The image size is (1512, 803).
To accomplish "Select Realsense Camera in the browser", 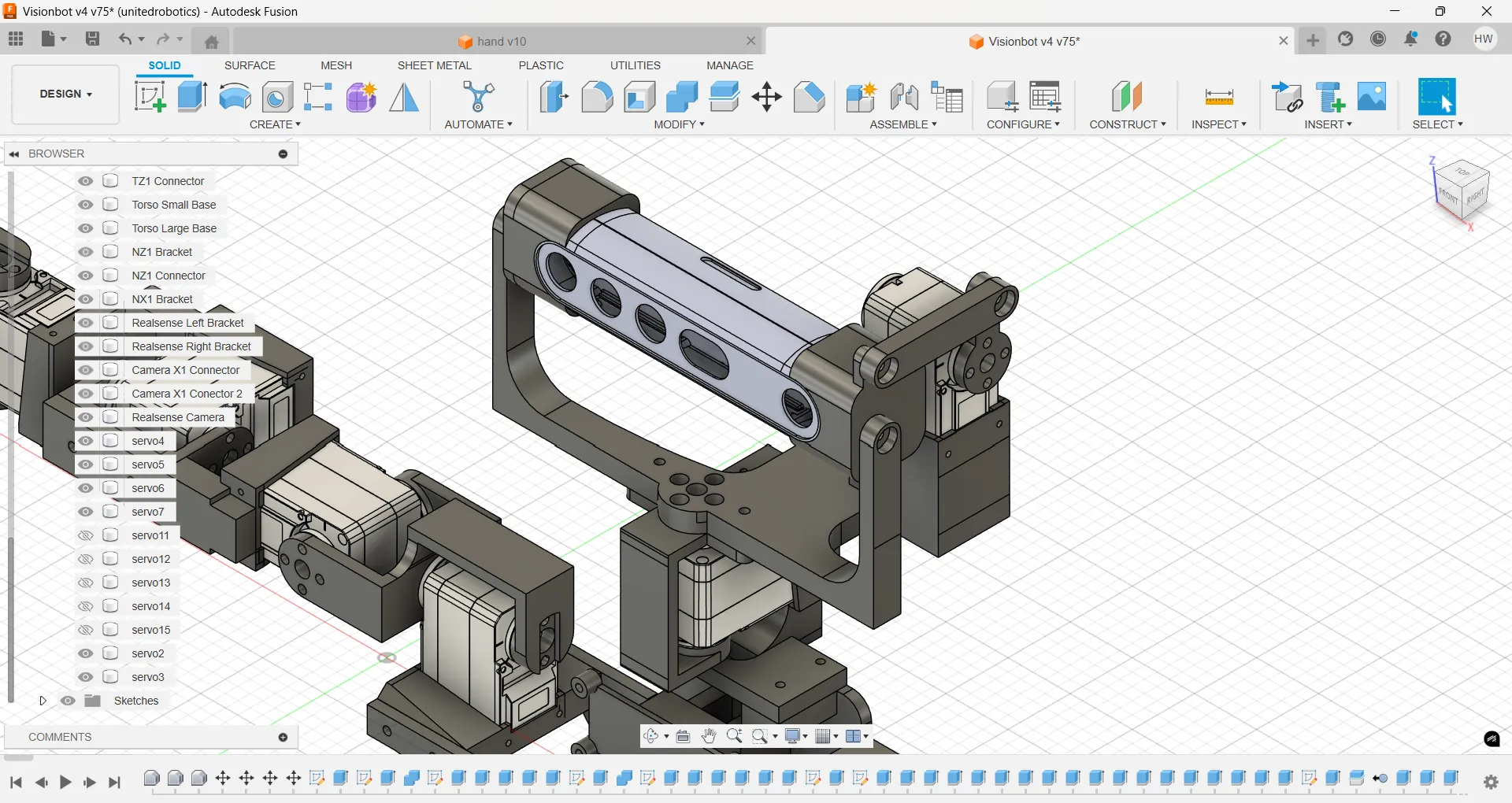I will [178, 417].
